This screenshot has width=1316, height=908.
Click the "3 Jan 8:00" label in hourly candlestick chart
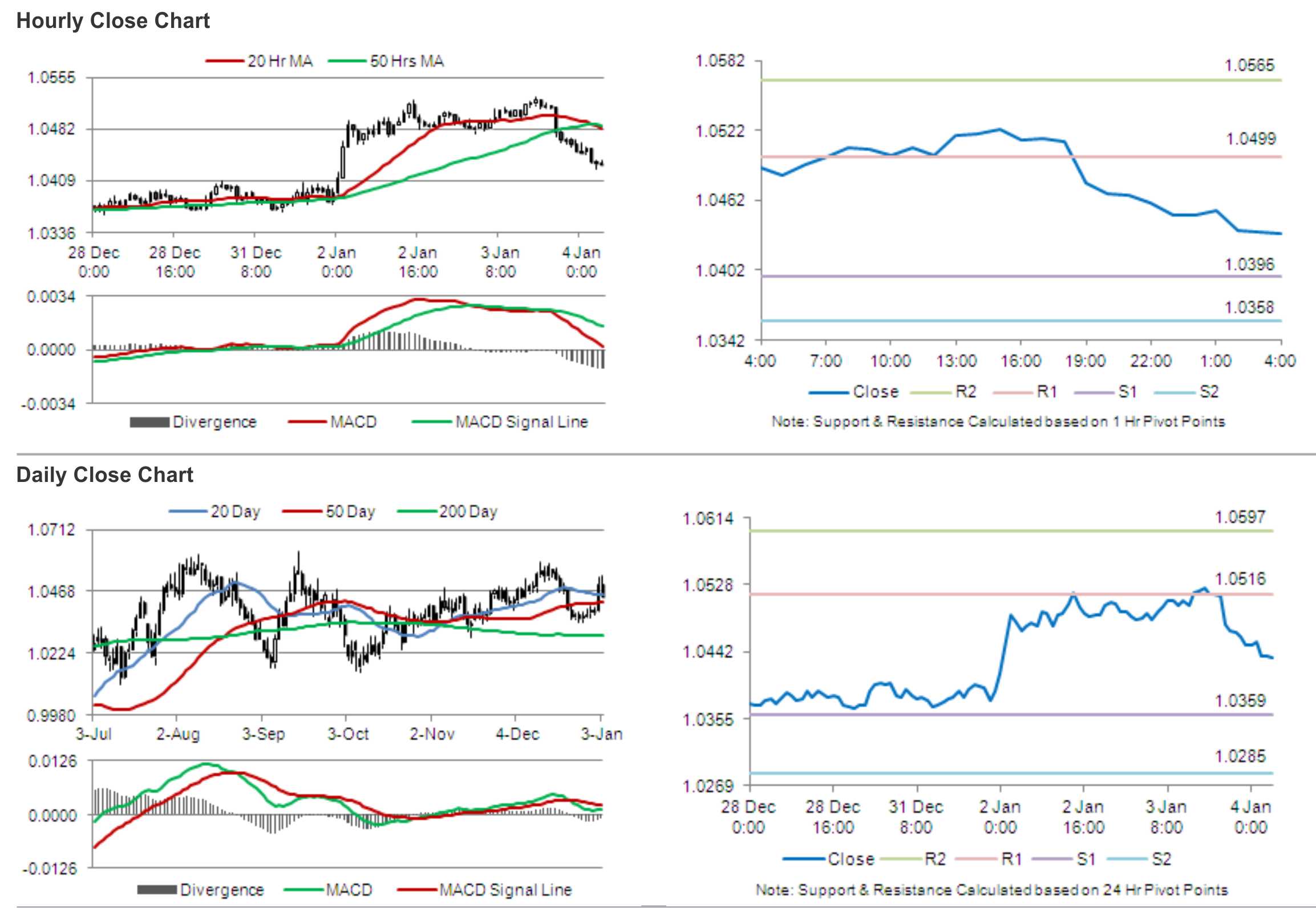500,262
